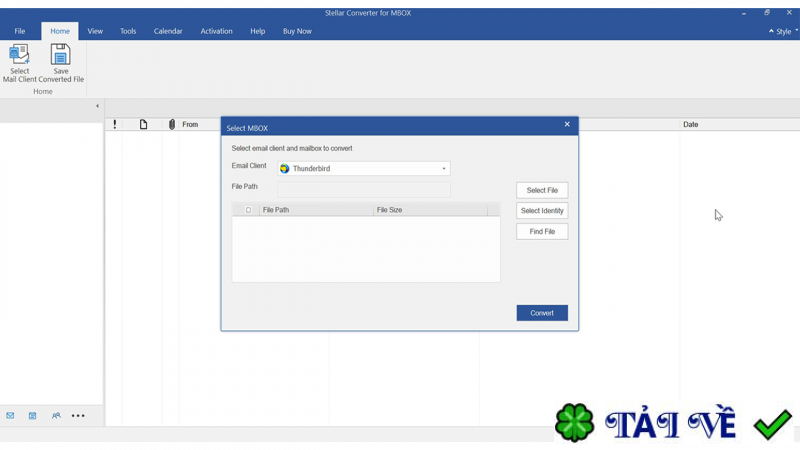
Task: Open the Buy Now tab
Action: (x=297, y=31)
